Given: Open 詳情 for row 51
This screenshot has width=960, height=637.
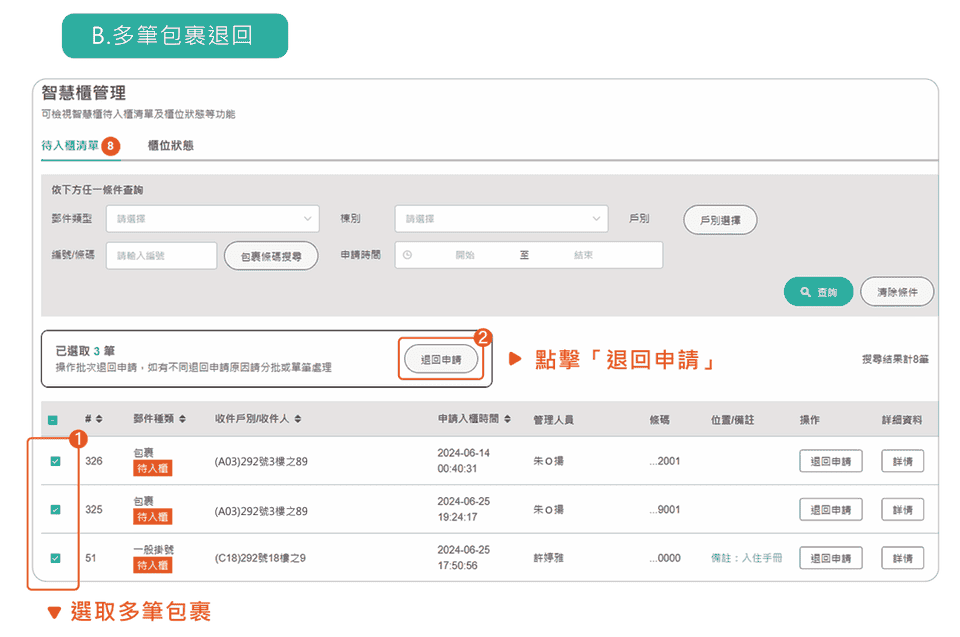Looking at the screenshot, I should point(902,558).
